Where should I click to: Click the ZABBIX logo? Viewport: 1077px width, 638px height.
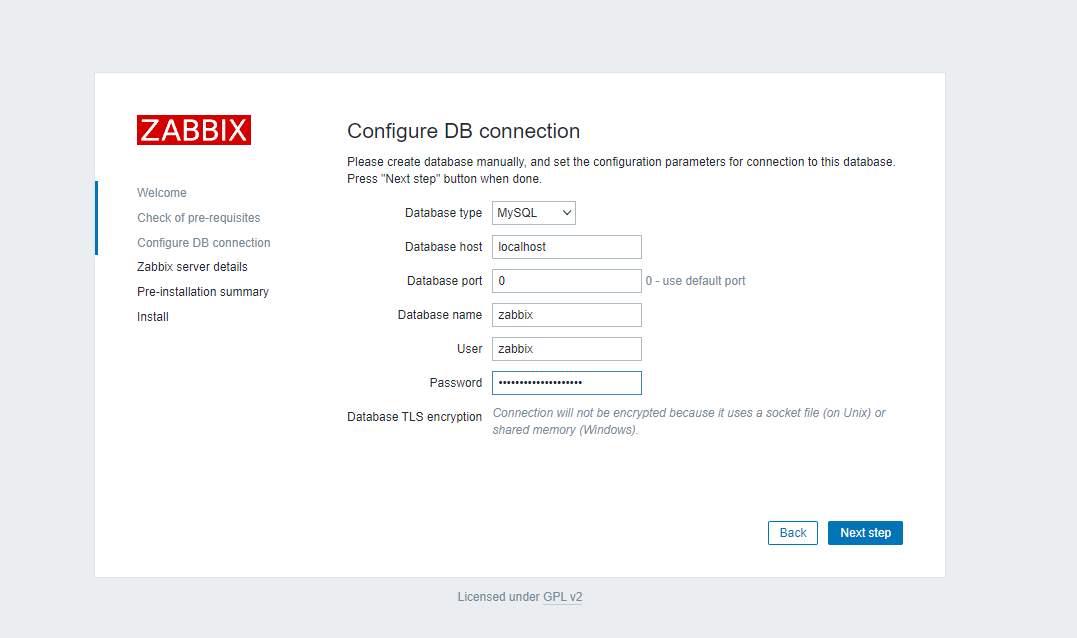pyautogui.click(x=194, y=130)
